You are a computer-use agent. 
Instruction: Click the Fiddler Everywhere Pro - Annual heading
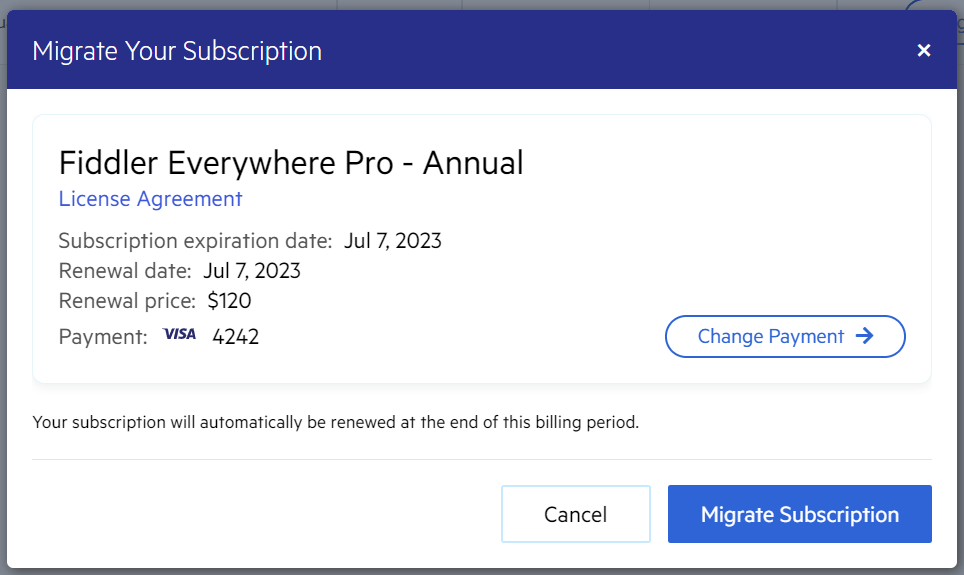pyautogui.click(x=291, y=164)
